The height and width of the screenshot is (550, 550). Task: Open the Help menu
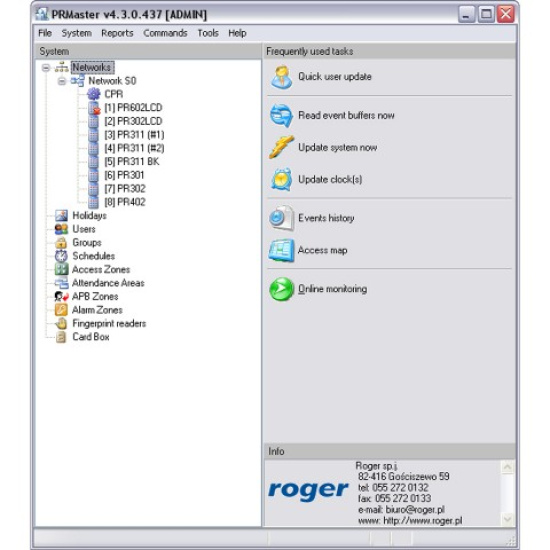(x=237, y=33)
